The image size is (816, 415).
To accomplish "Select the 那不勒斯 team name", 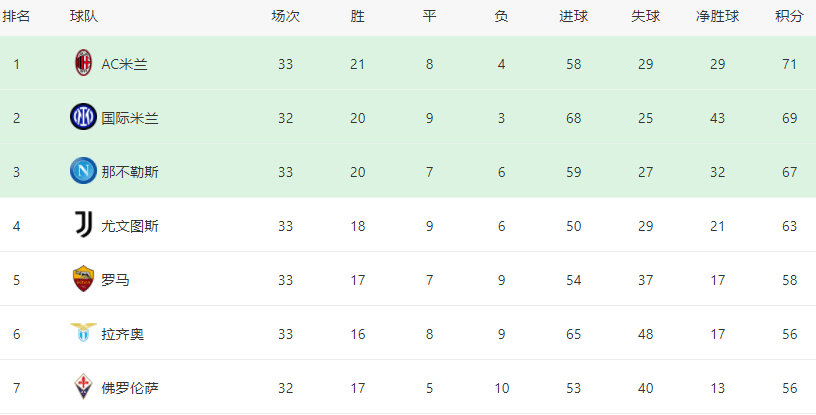I will (130, 172).
